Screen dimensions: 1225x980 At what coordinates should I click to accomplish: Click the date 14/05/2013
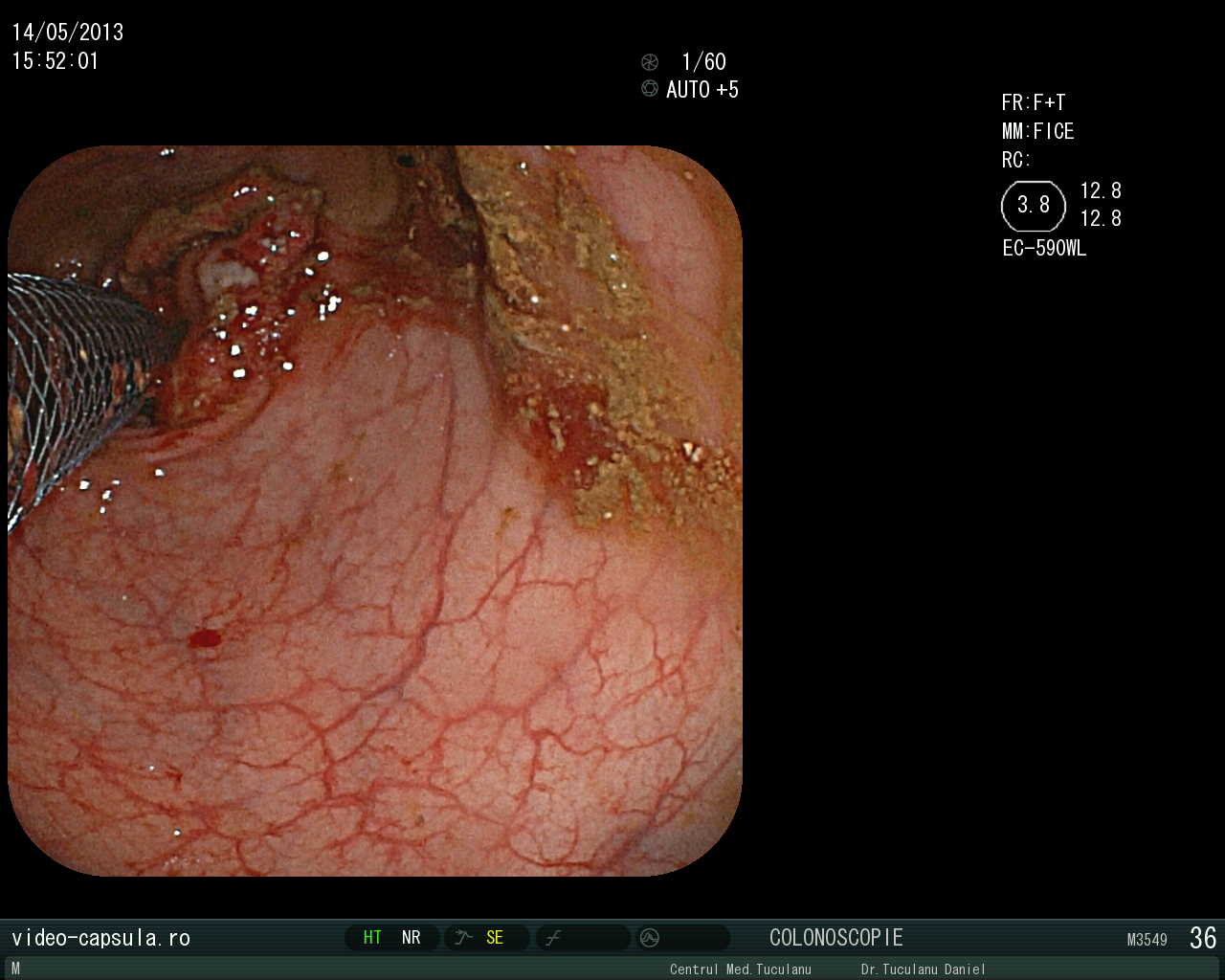[x=68, y=33]
